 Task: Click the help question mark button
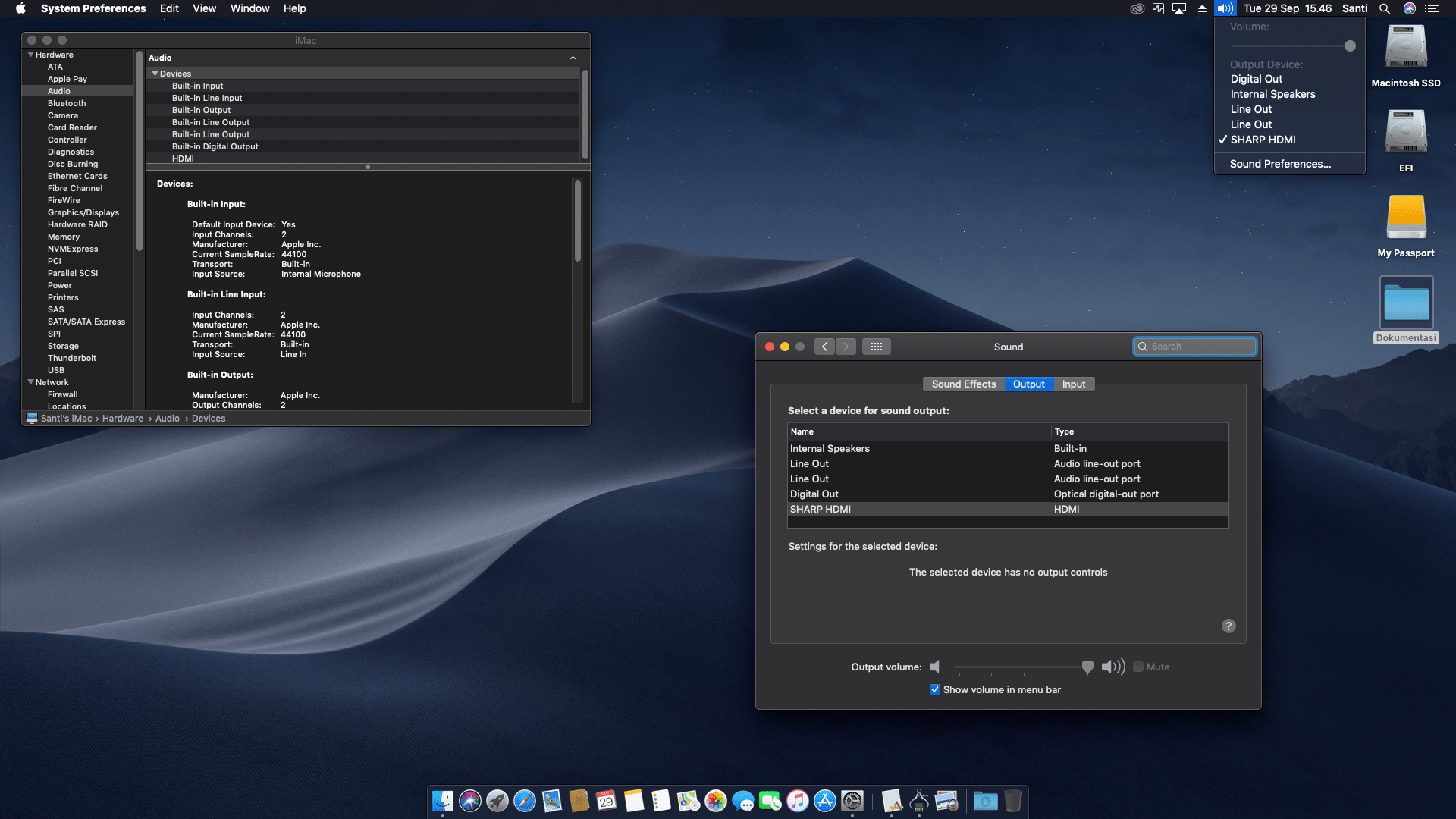click(1228, 626)
